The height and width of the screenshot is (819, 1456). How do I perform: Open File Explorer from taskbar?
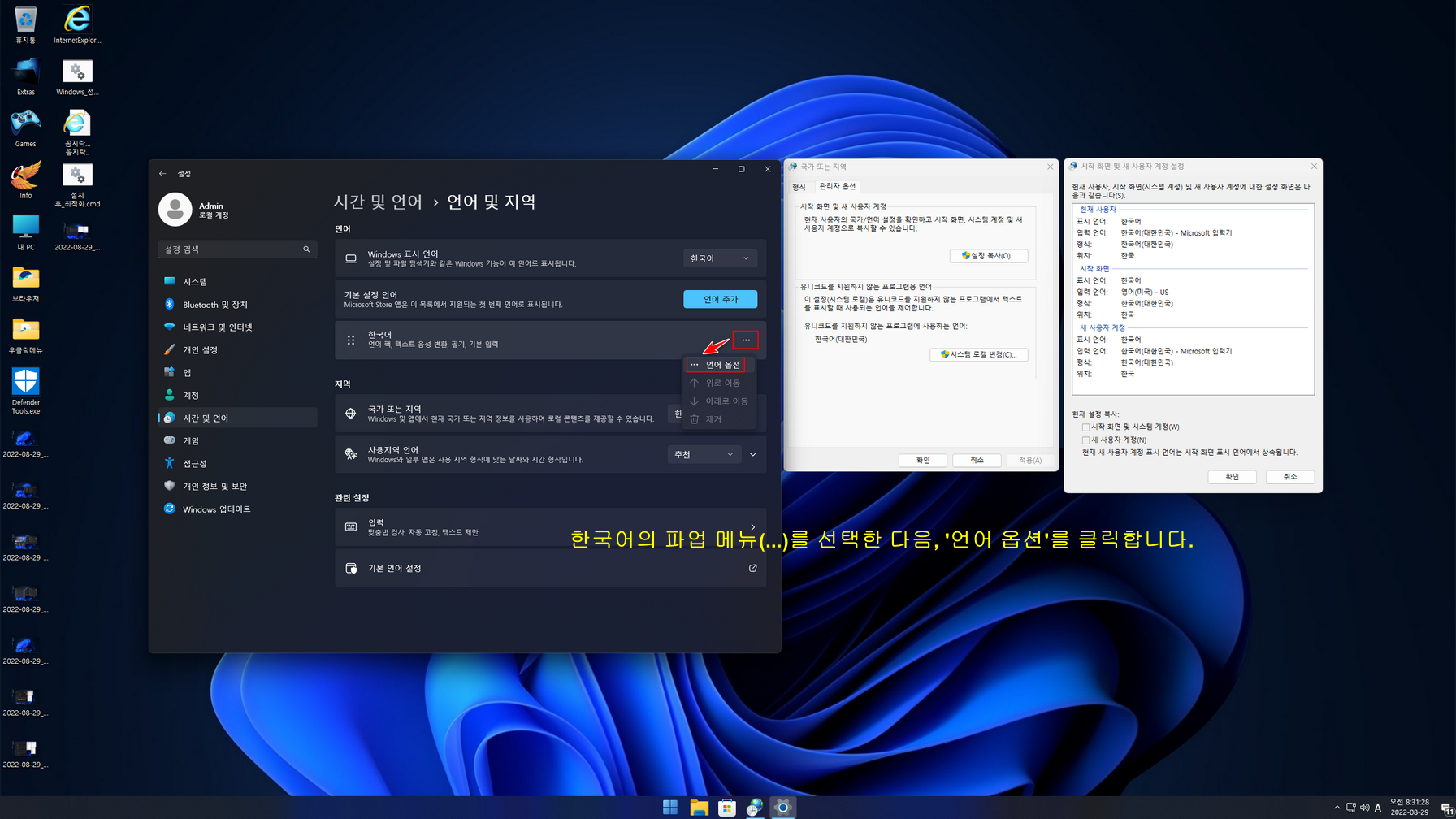click(x=699, y=807)
